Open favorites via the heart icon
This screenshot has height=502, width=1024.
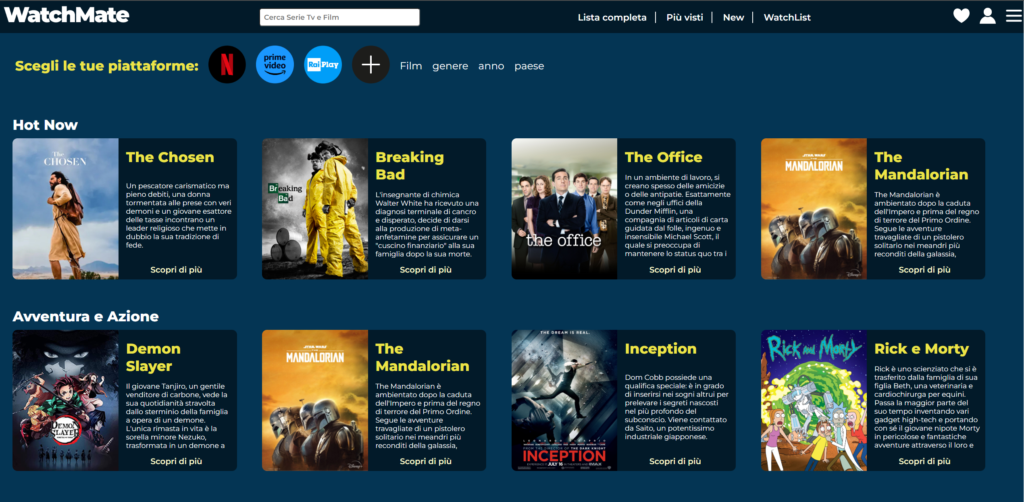[961, 16]
